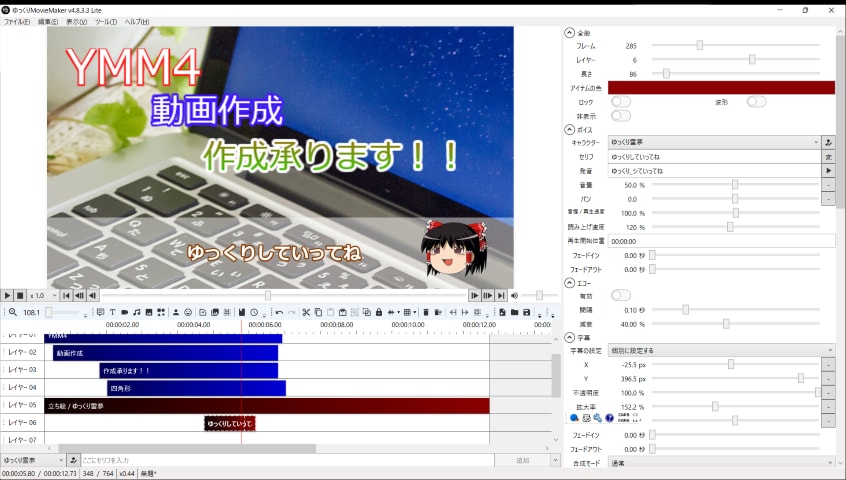The image size is (846, 480).
Task: Select the 作成承ります！！ clip on layer 03
Action: click(x=189, y=371)
